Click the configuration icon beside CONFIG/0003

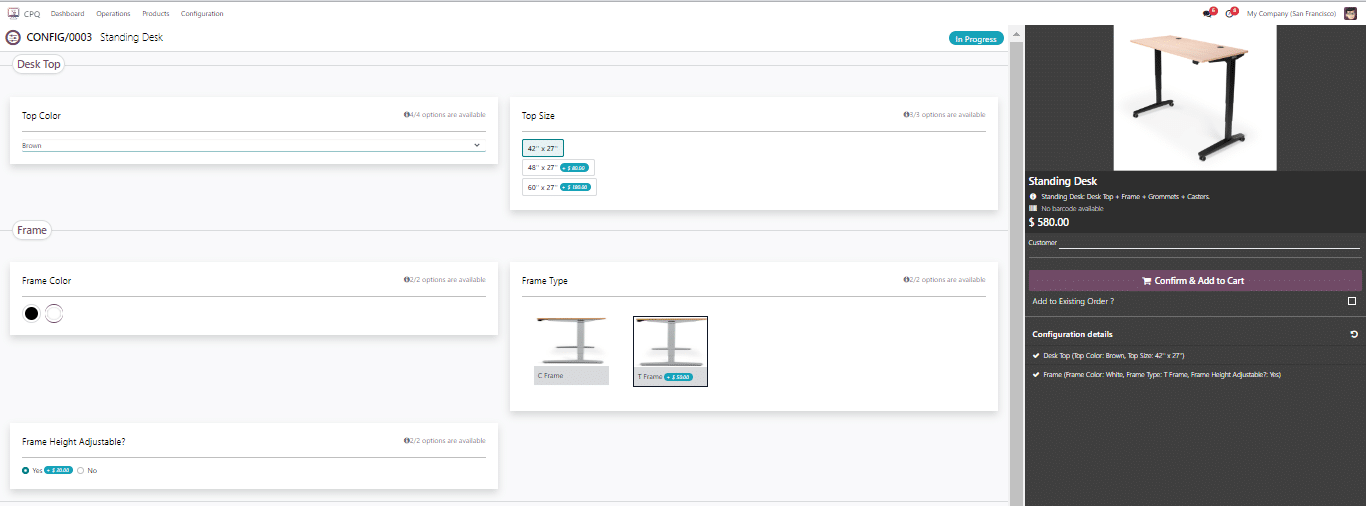click(13, 37)
